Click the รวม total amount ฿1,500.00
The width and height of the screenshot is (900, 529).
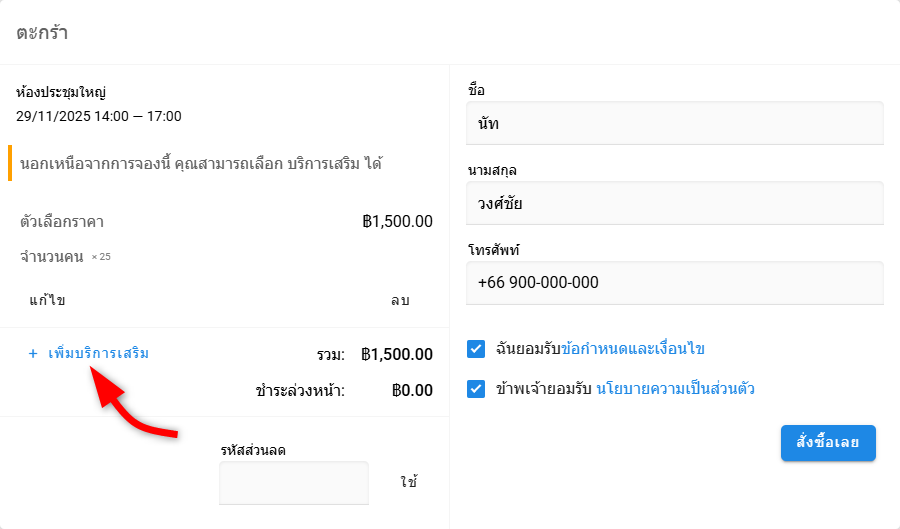coord(397,354)
